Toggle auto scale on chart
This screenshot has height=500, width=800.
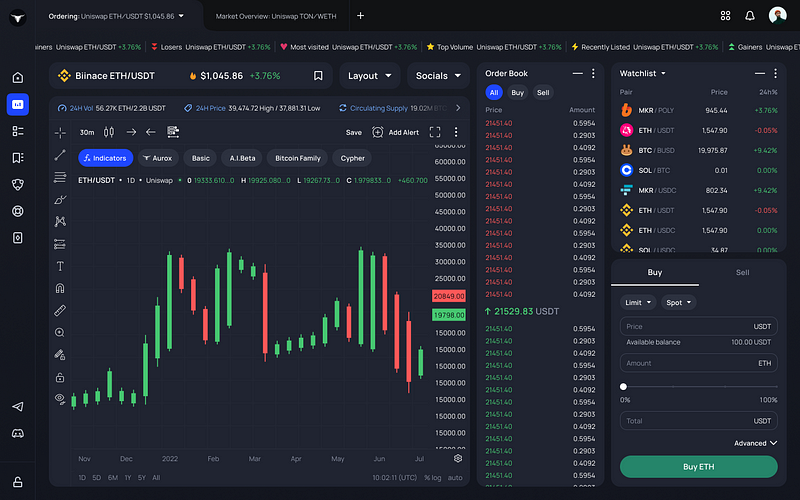point(455,478)
